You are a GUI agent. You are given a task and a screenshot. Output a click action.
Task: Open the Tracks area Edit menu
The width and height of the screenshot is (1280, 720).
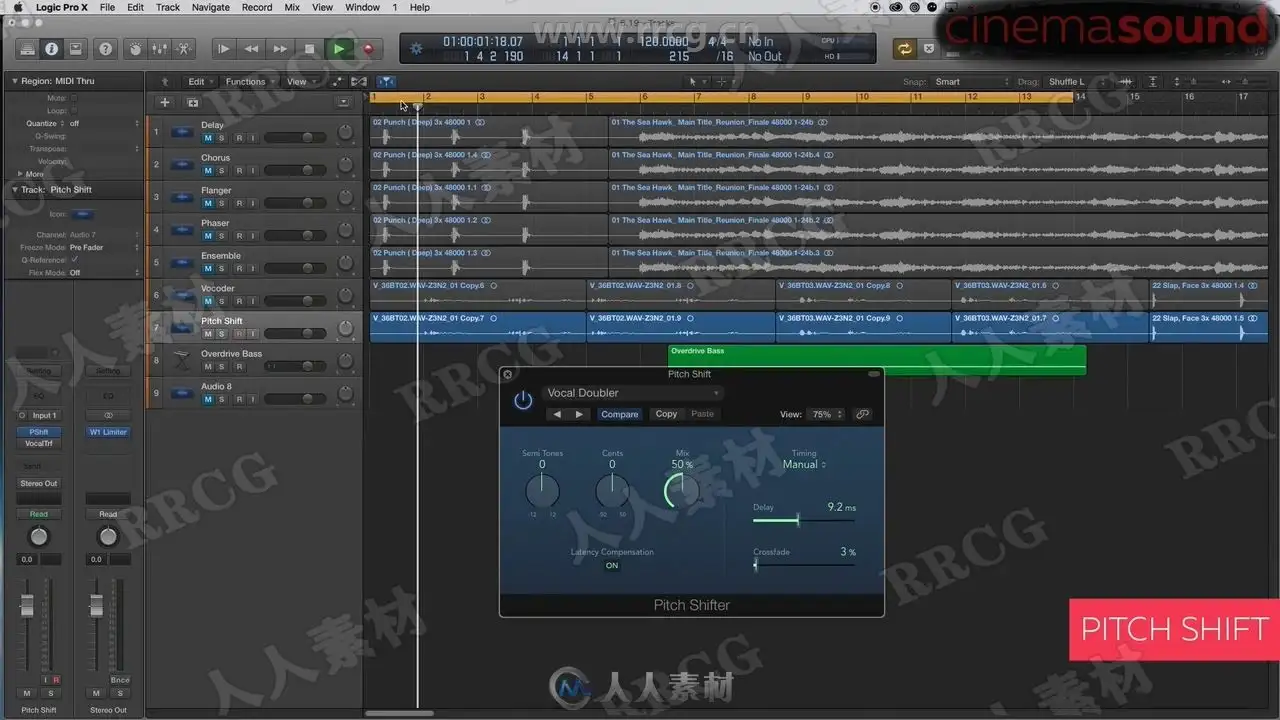[200, 82]
